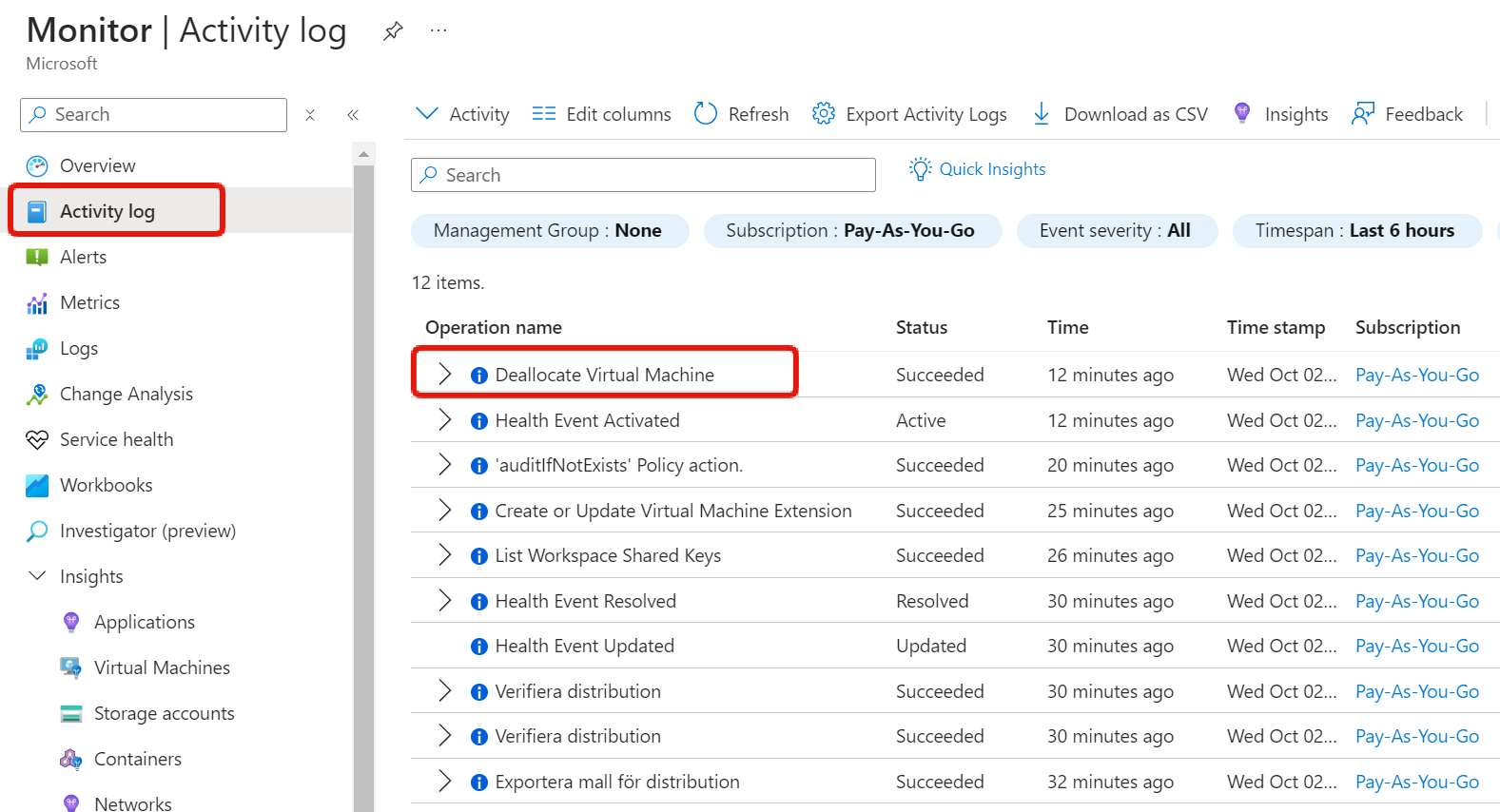Refresh the activity log

click(x=741, y=114)
